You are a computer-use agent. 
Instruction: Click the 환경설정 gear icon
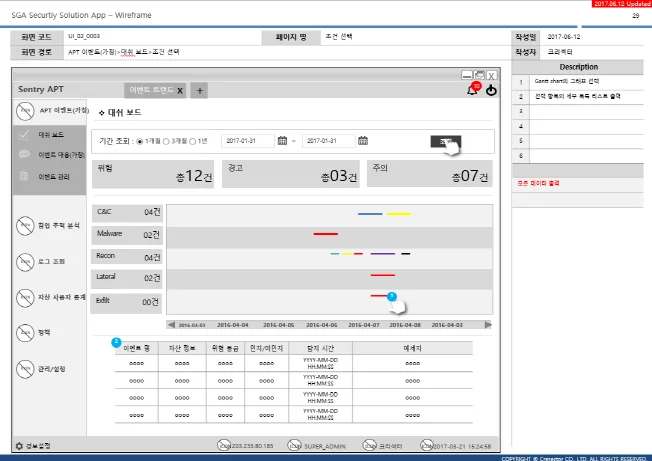(18, 444)
